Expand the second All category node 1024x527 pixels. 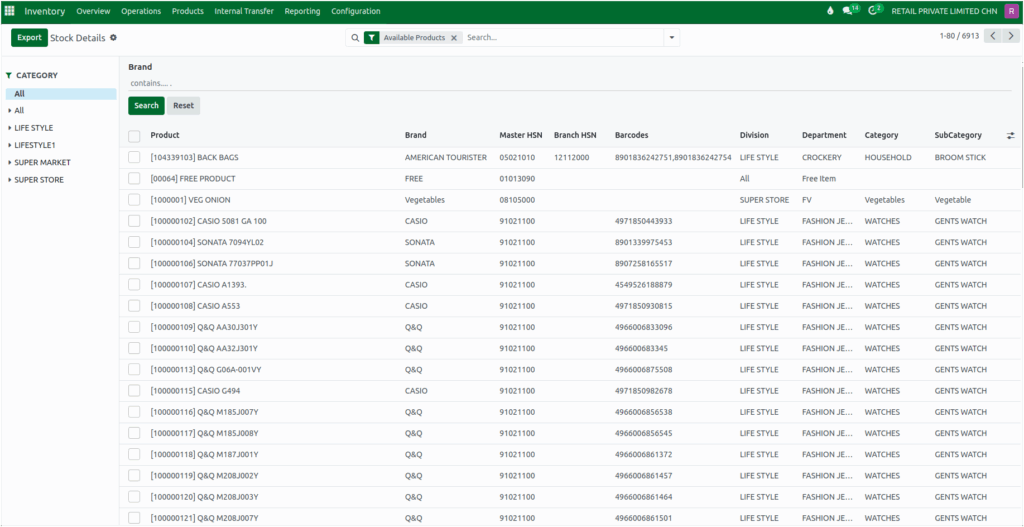pos(10,111)
